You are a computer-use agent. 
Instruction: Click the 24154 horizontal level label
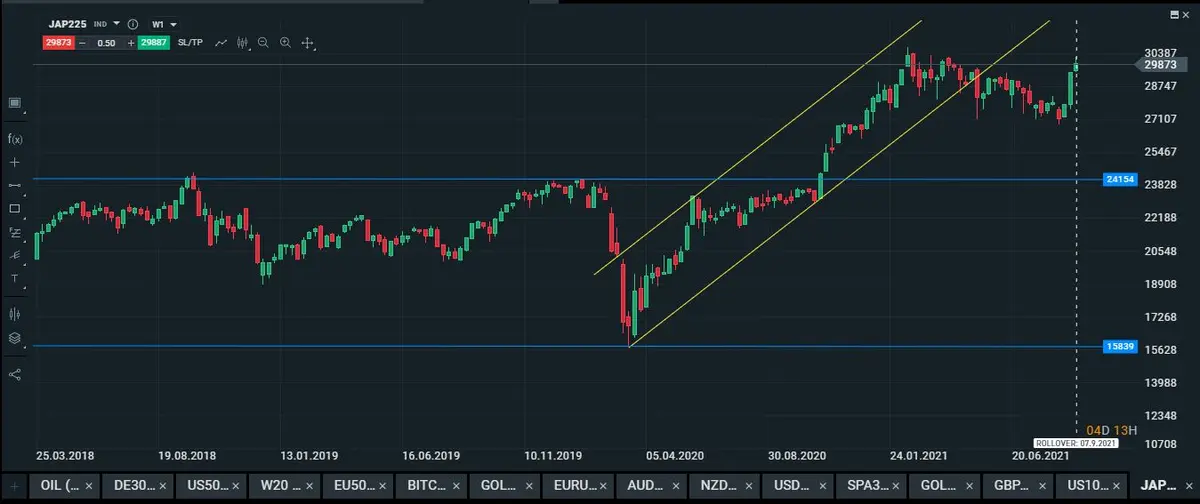click(1117, 180)
